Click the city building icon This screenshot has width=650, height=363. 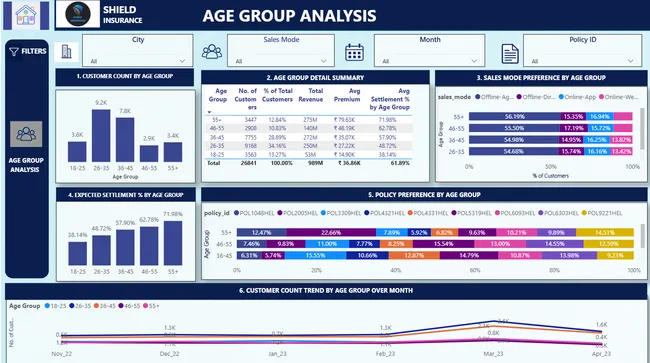click(x=66, y=52)
